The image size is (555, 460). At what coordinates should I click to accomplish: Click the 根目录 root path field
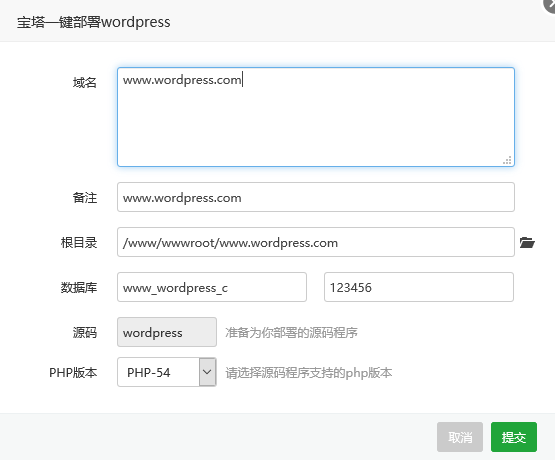(x=316, y=242)
